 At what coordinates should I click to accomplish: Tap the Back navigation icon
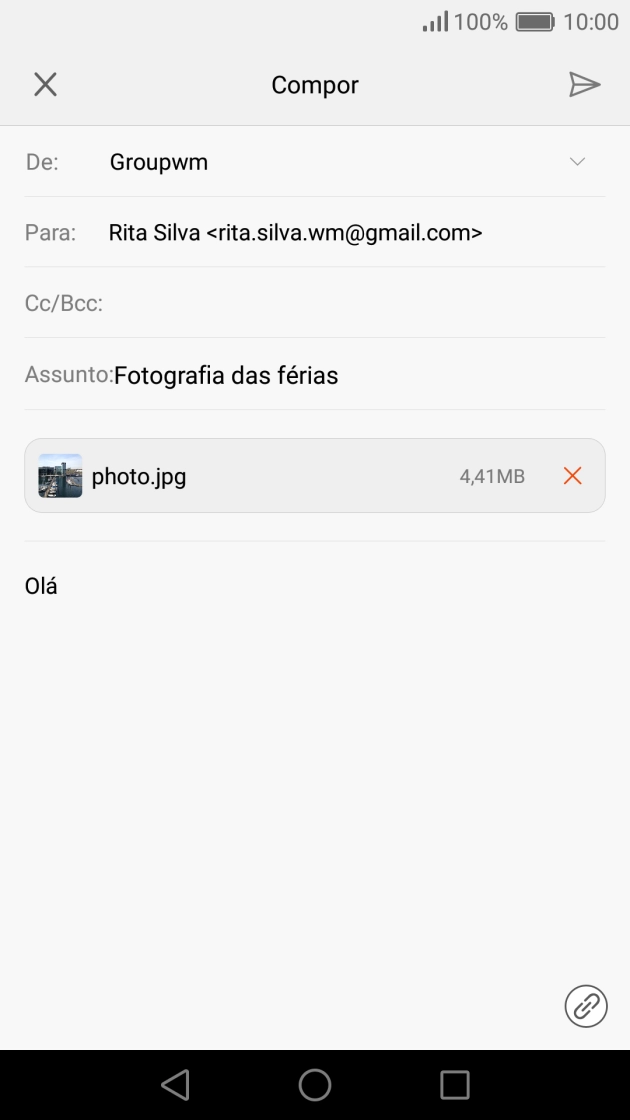[175, 1083]
